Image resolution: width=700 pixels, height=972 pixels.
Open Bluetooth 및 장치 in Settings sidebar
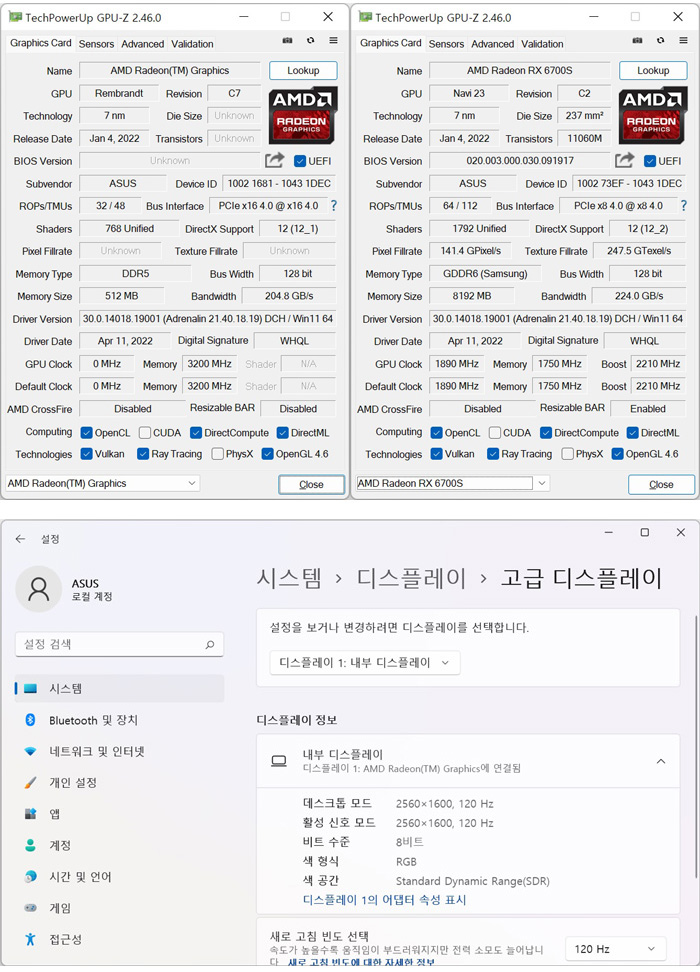(119, 720)
